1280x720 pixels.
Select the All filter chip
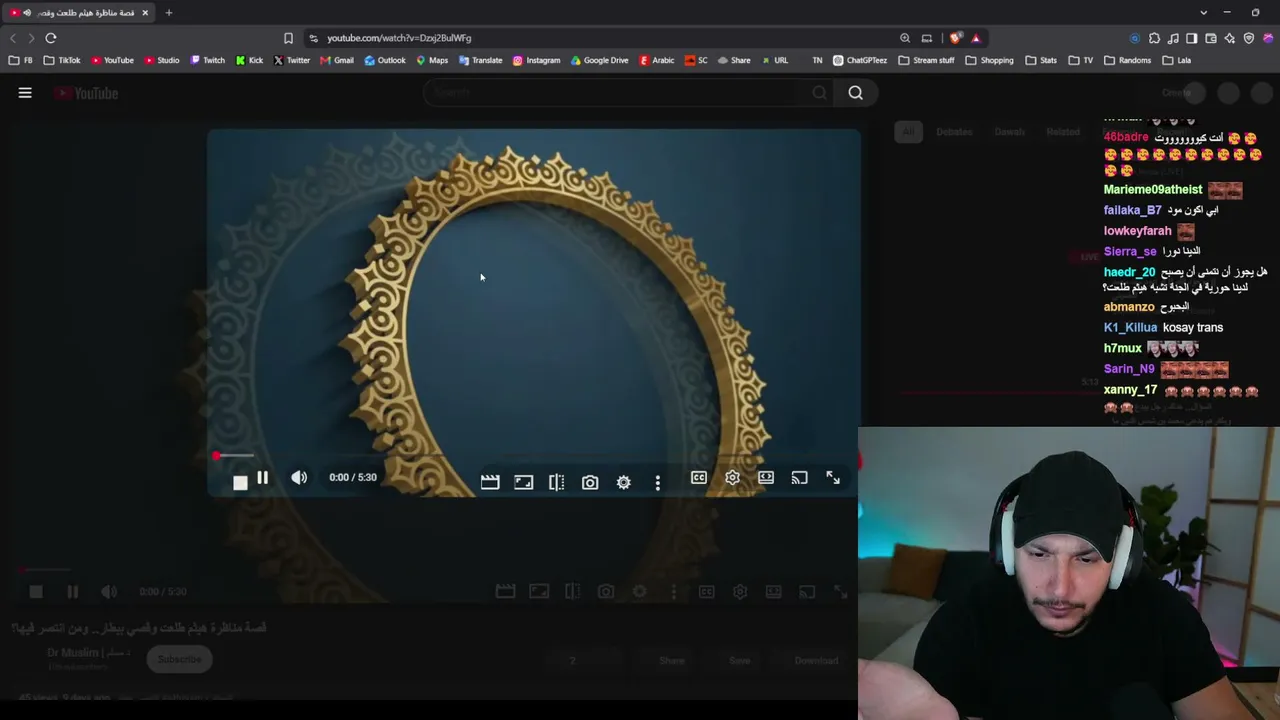pos(908,132)
